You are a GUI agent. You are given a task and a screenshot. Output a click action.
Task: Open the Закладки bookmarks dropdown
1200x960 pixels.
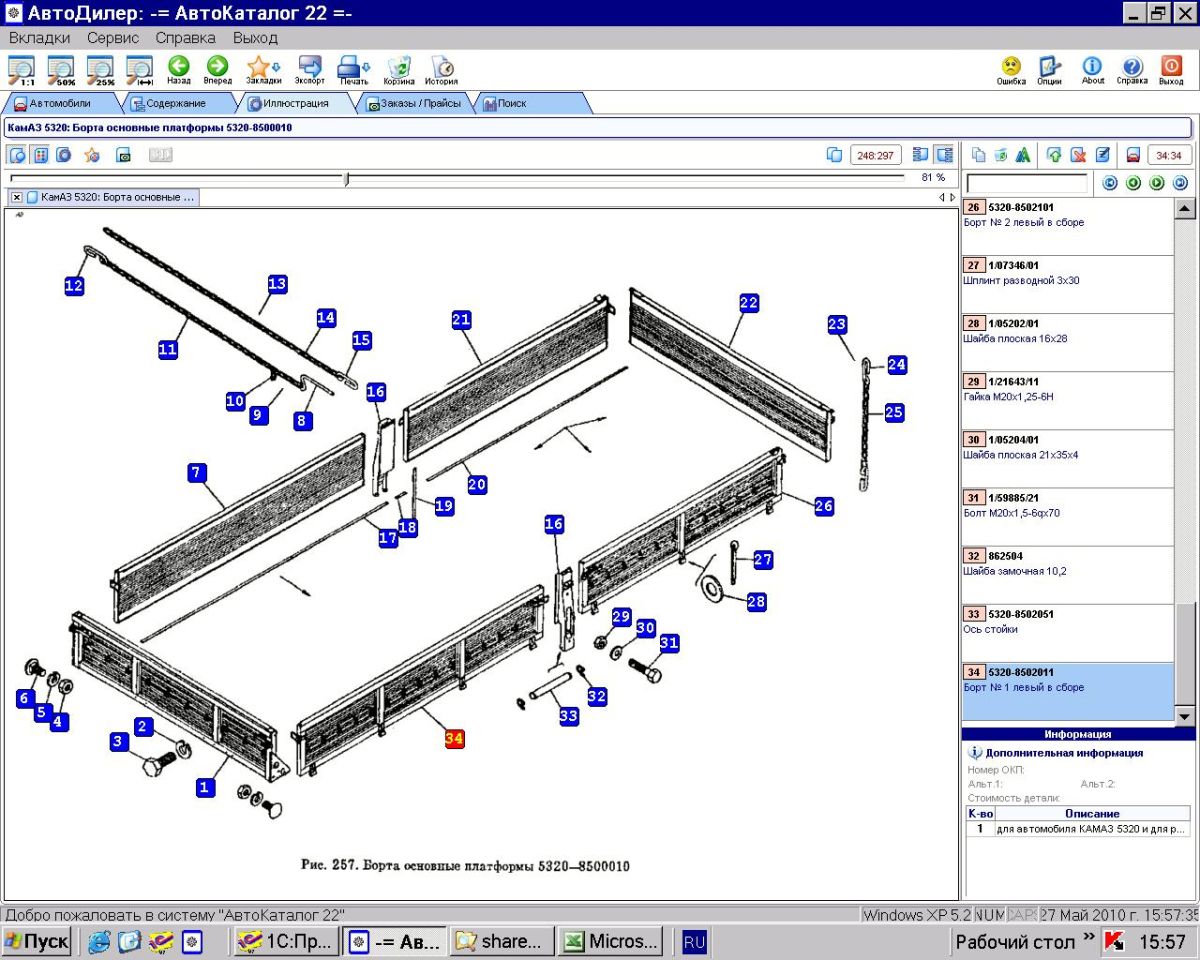click(276, 68)
